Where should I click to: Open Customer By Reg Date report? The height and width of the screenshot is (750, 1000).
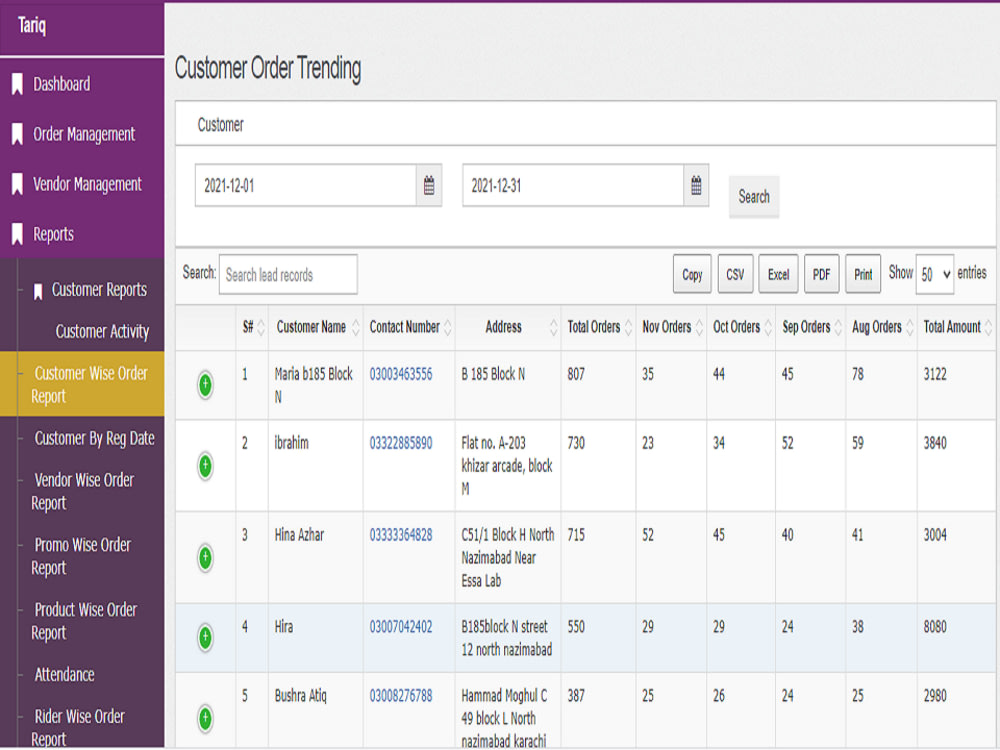[x=94, y=438]
